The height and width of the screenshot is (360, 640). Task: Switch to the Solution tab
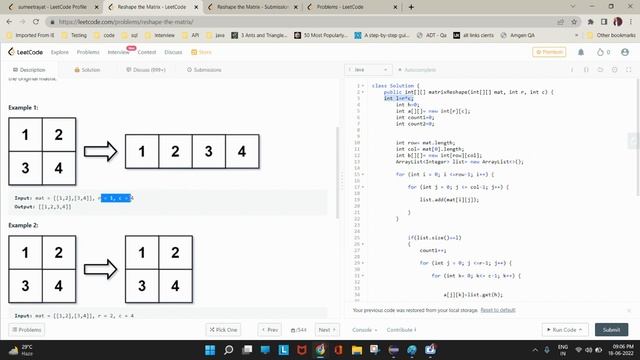[x=87, y=70]
